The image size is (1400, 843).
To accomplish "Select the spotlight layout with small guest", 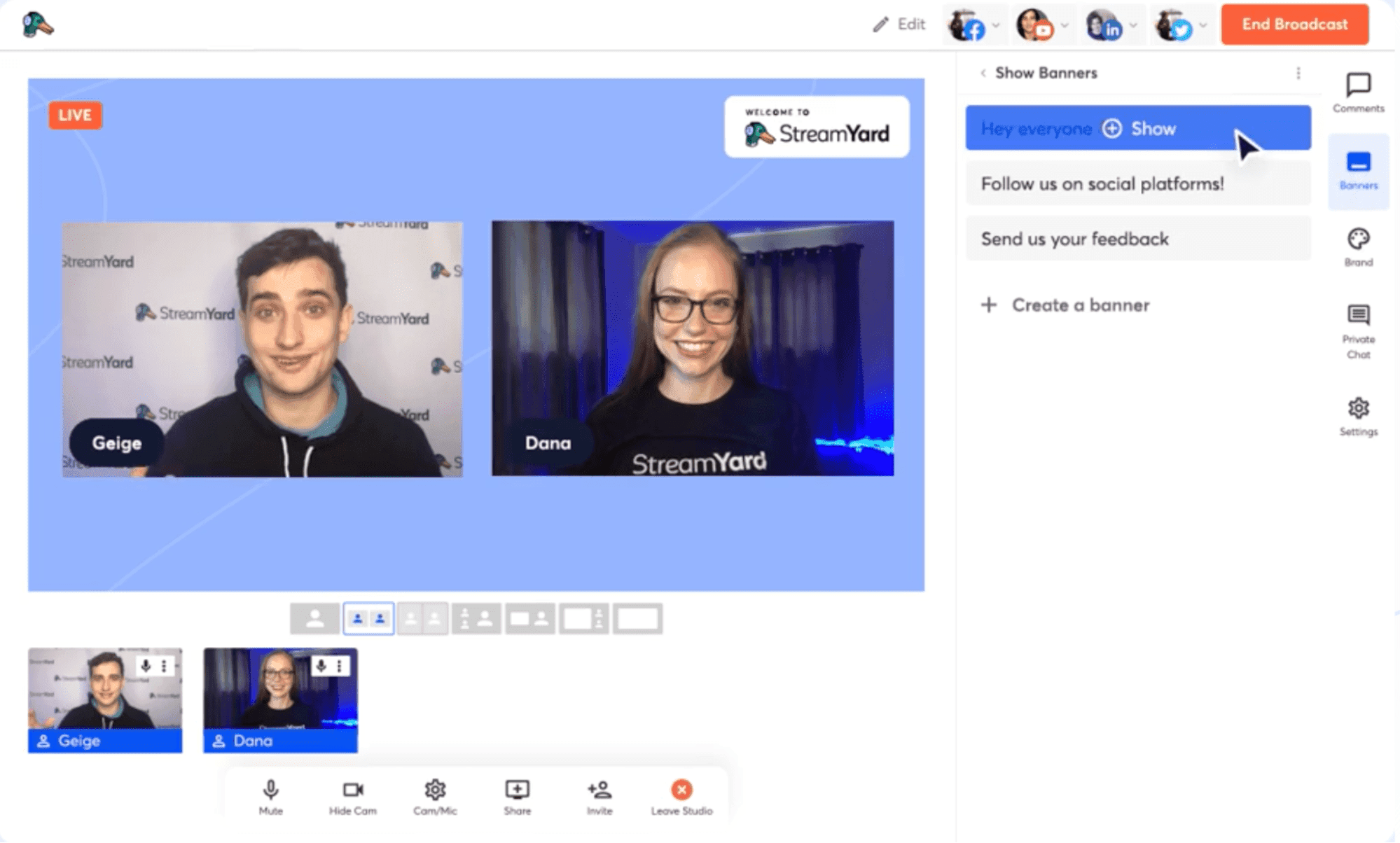I will [x=476, y=619].
